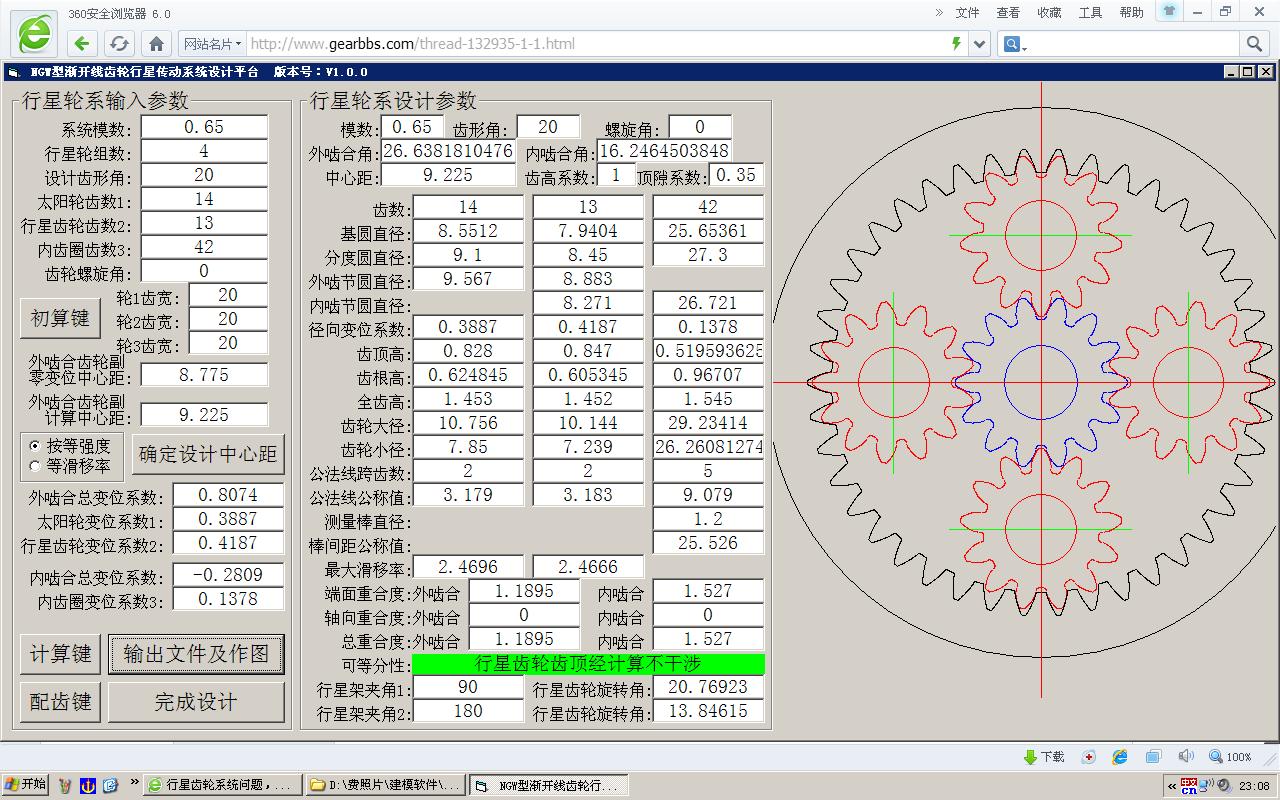
Task: Click the third quick-launch browser icon
Action: 110,785
